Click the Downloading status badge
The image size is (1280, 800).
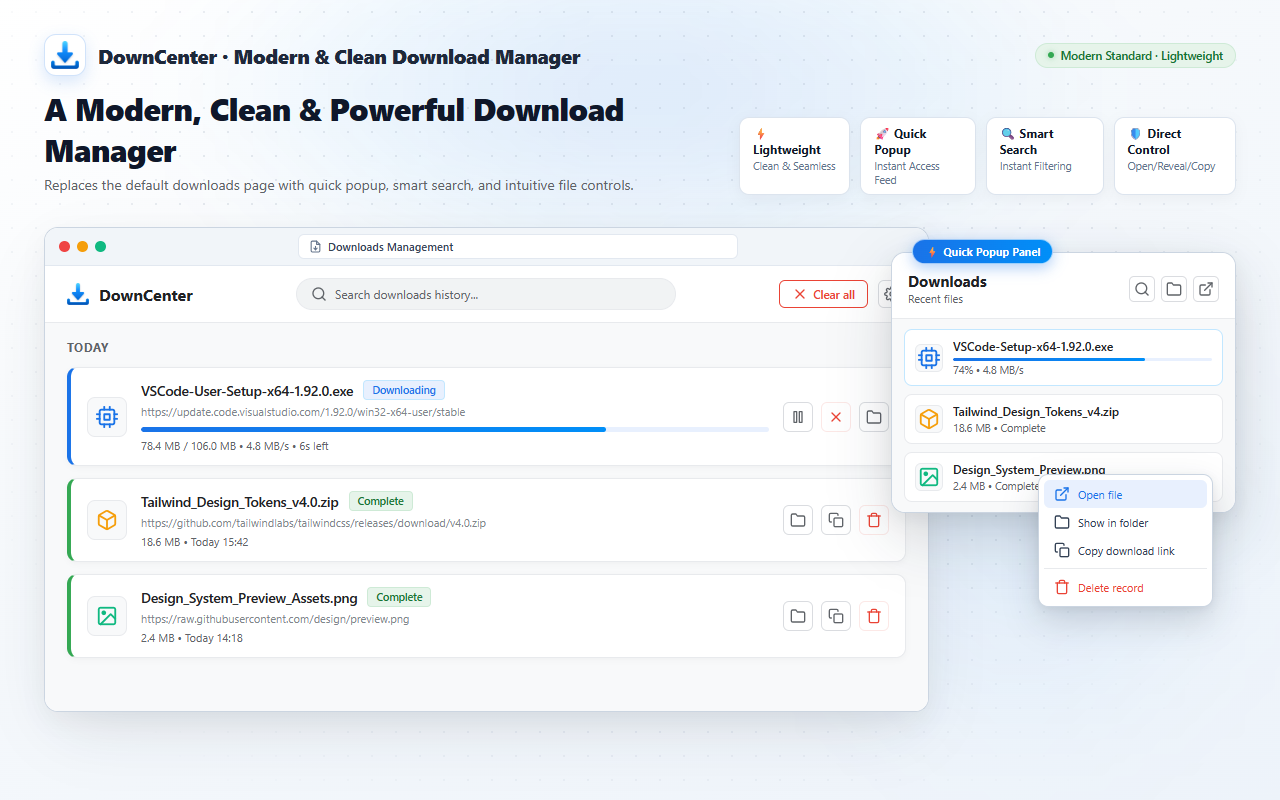click(x=404, y=390)
